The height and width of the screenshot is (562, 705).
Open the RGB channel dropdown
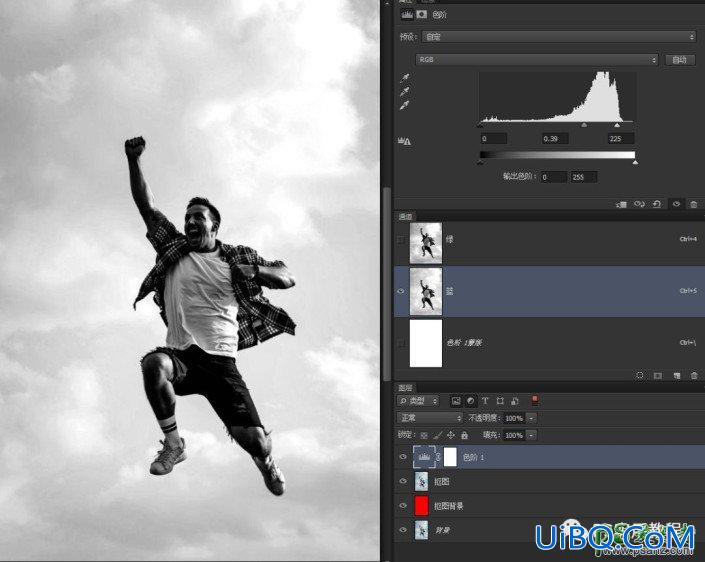point(536,59)
